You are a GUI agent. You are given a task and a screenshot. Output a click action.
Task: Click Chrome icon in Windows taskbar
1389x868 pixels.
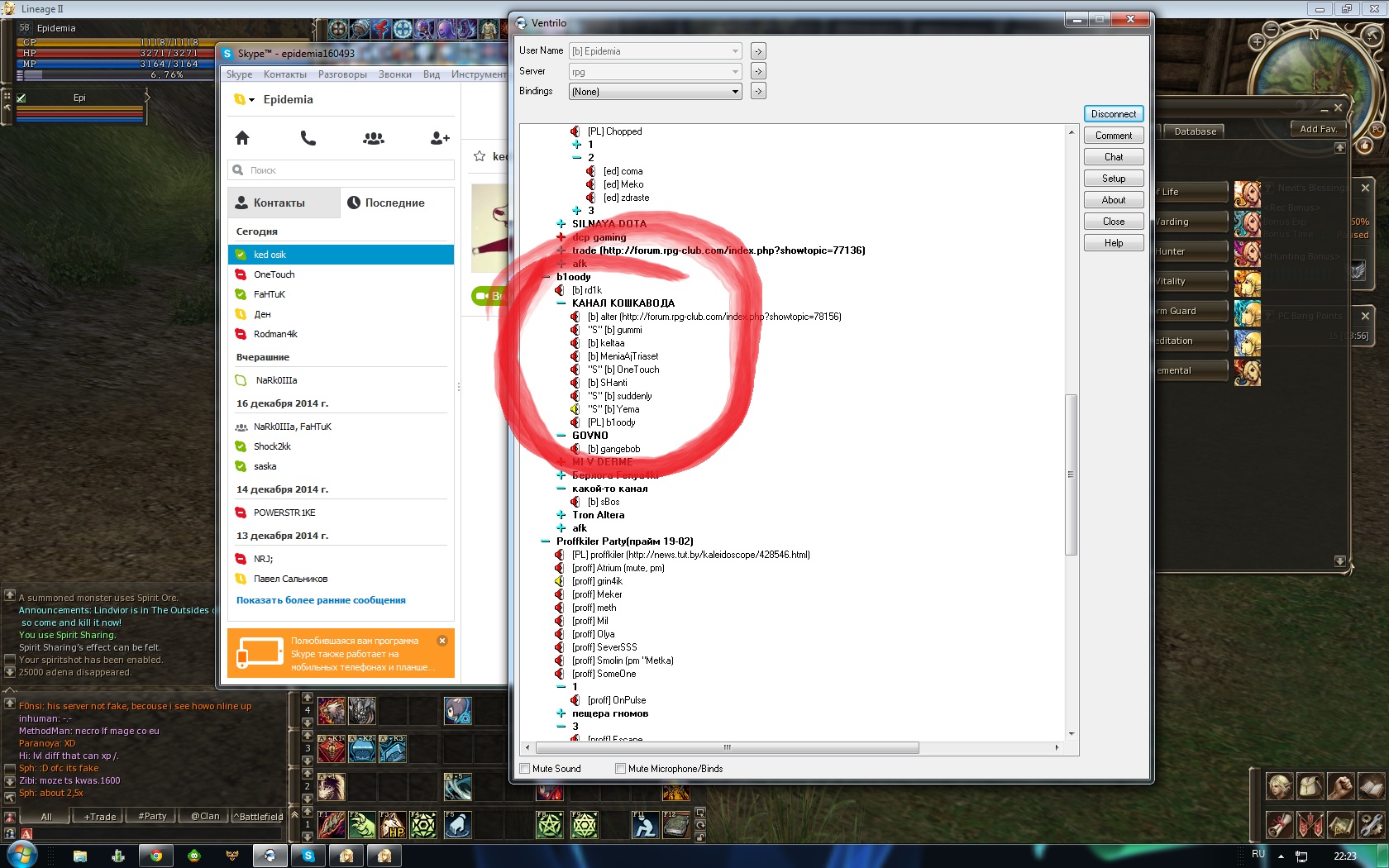coord(155,856)
